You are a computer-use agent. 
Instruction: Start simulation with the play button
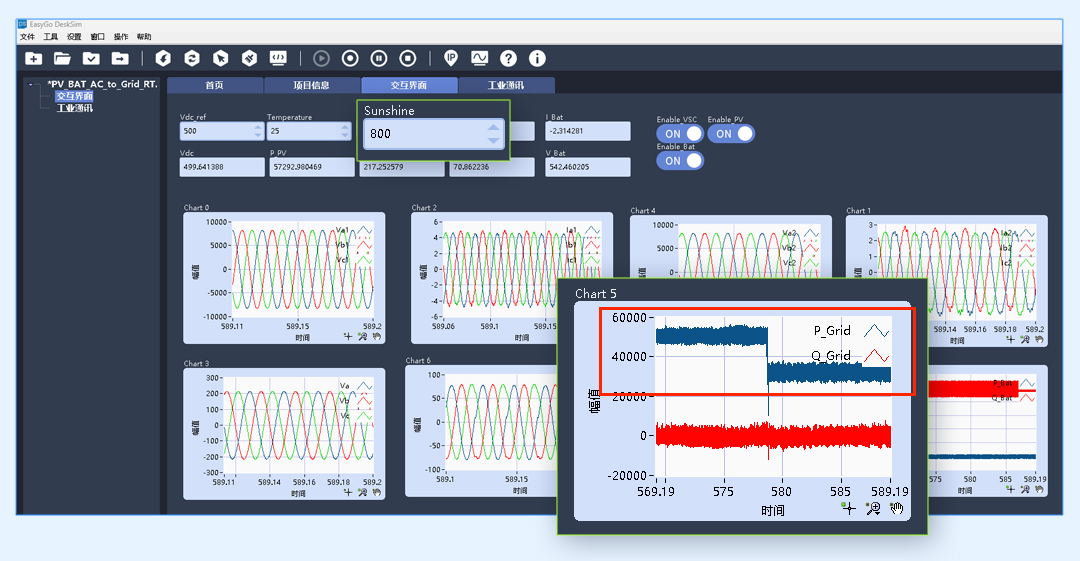pyautogui.click(x=321, y=59)
